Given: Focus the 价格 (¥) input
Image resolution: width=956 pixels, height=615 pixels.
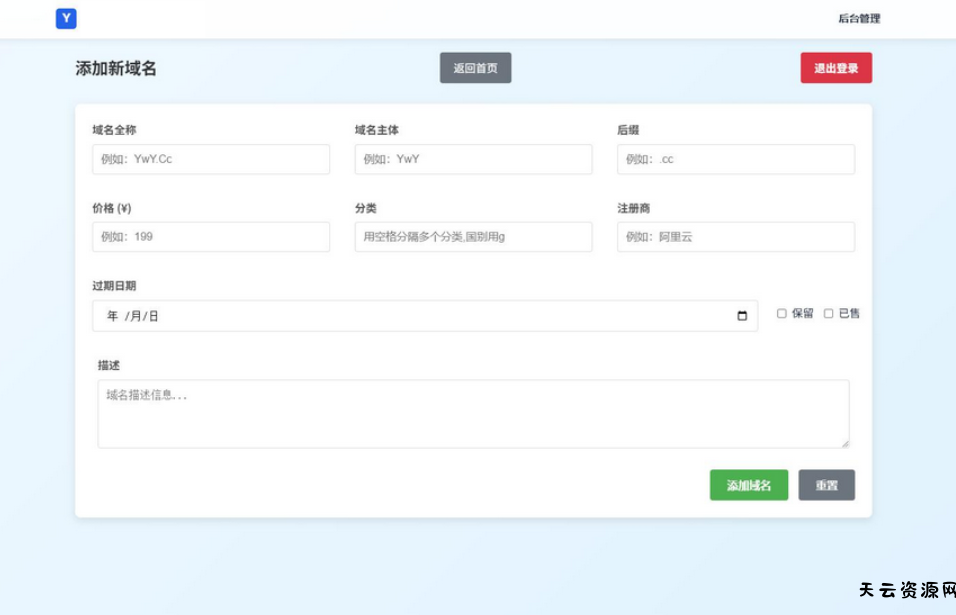Looking at the screenshot, I should (x=211, y=237).
